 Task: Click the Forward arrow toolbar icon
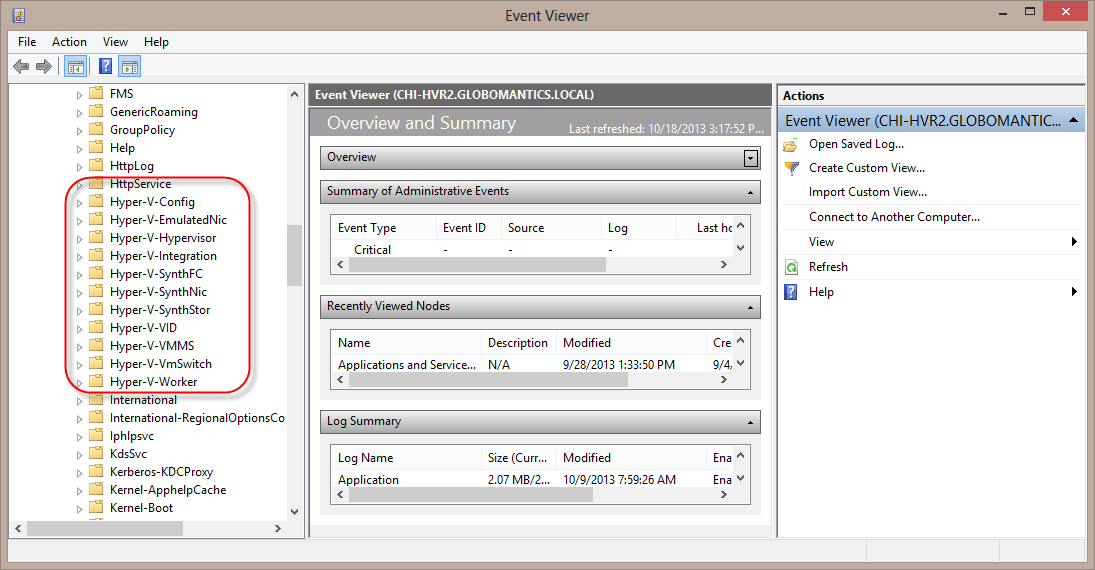coord(44,66)
